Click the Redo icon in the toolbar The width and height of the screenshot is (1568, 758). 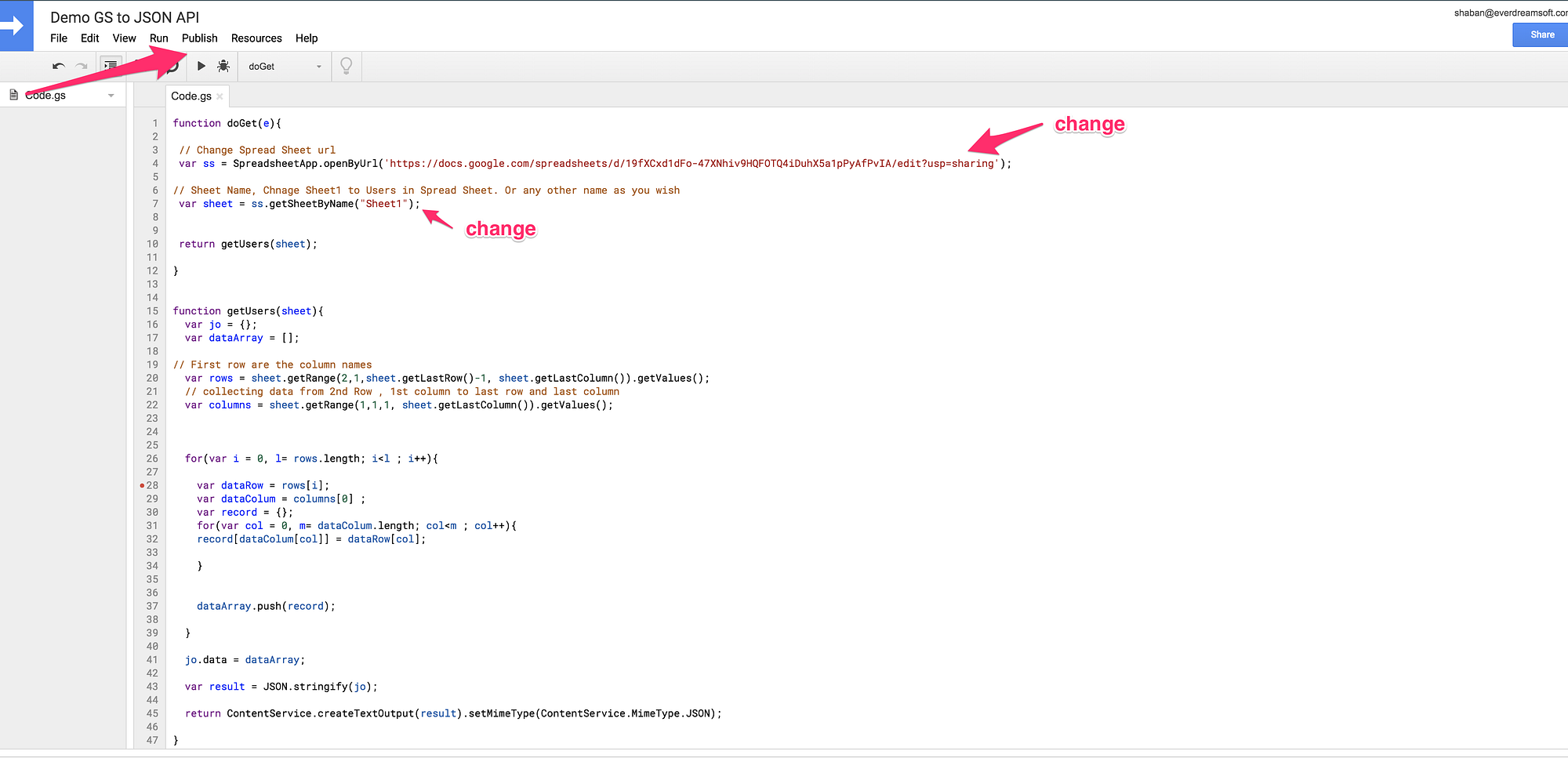point(81,66)
